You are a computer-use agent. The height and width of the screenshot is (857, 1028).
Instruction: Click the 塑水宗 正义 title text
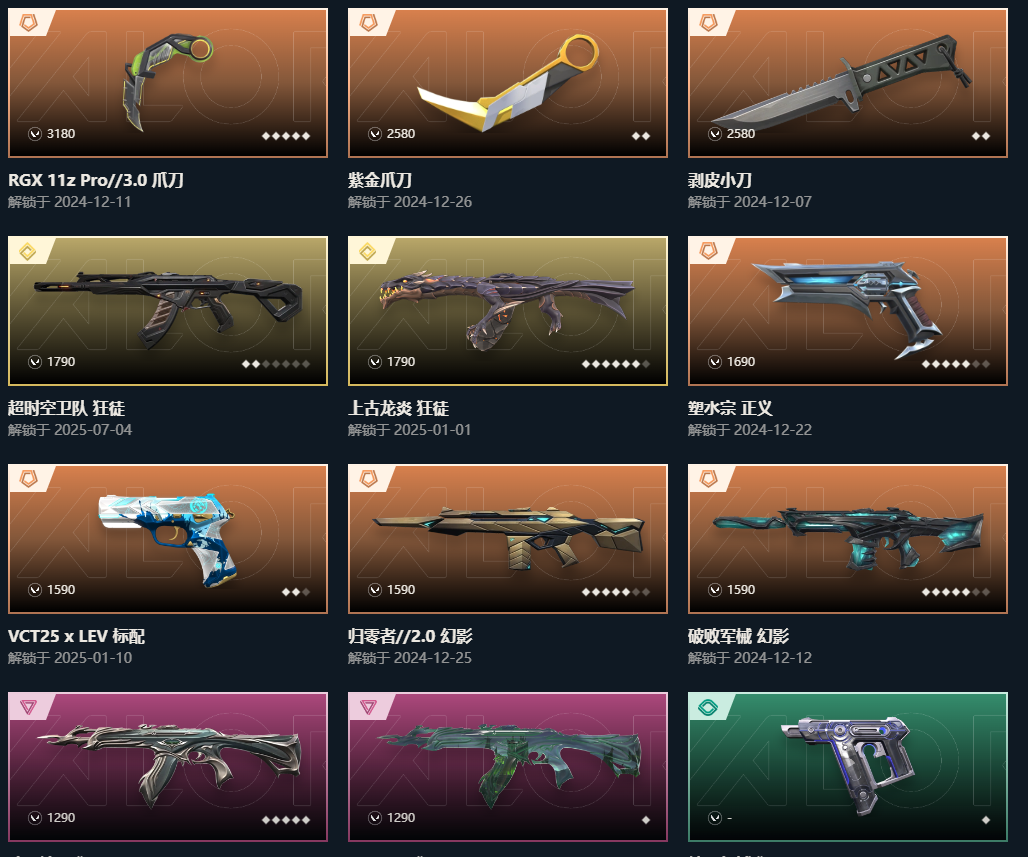(730, 409)
